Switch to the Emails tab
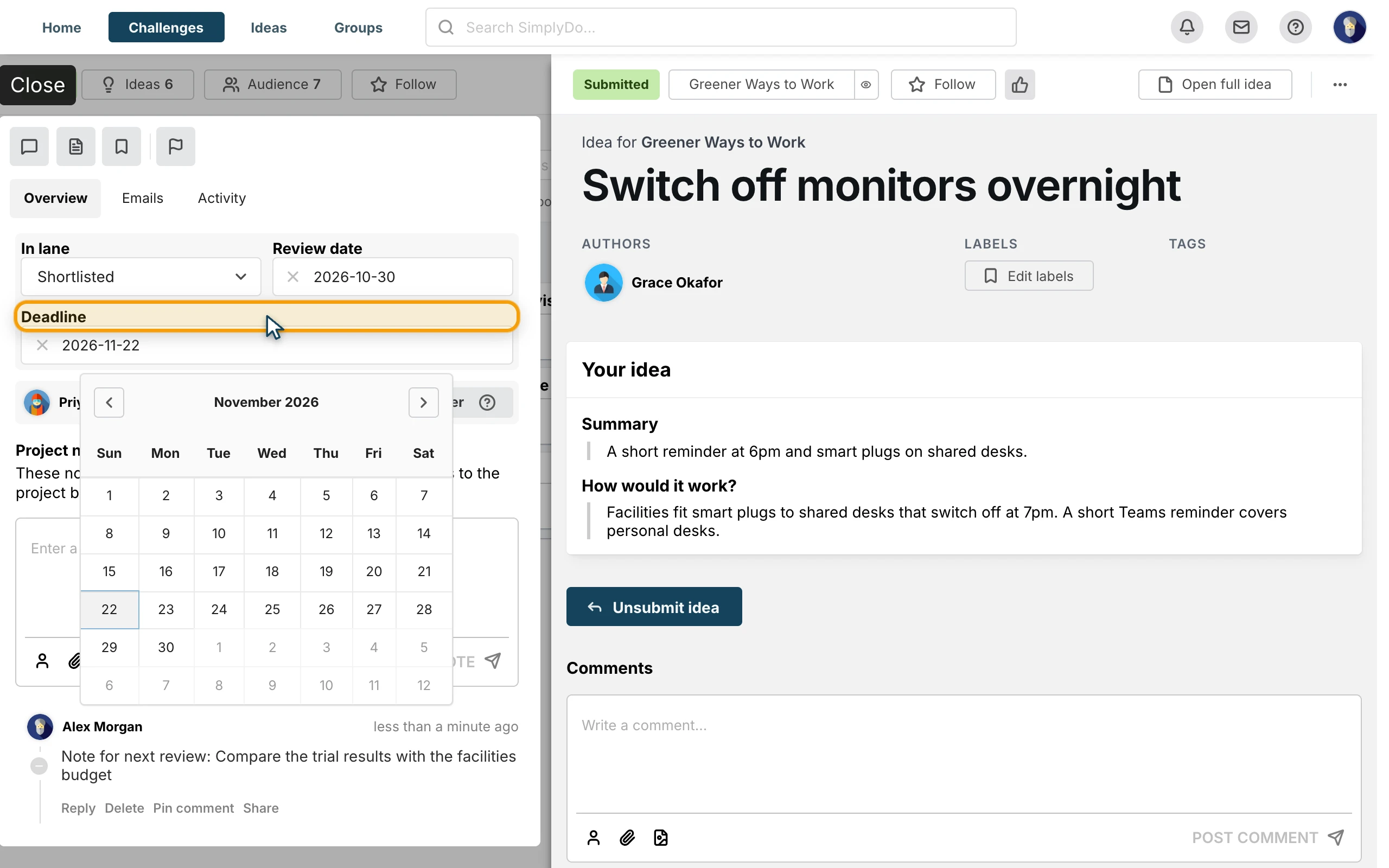 [142, 198]
